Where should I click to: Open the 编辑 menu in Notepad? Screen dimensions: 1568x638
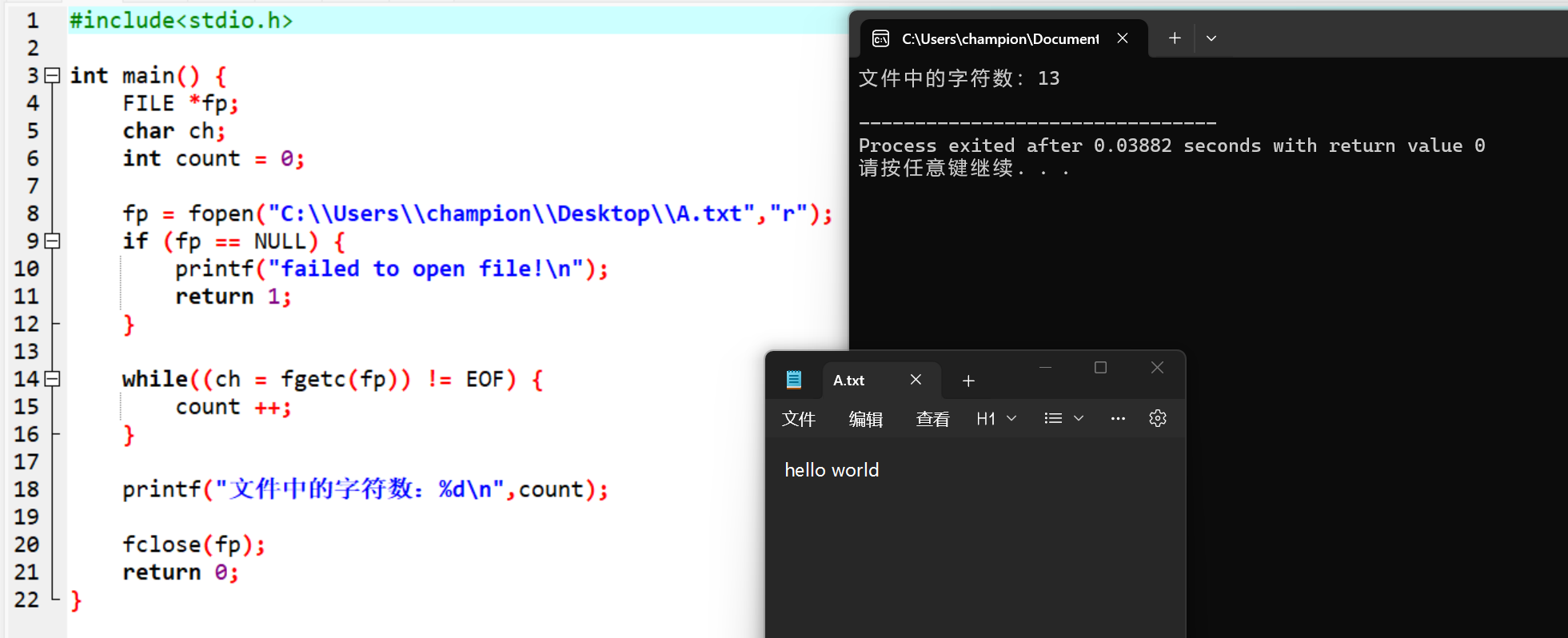pyautogui.click(x=866, y=419)
